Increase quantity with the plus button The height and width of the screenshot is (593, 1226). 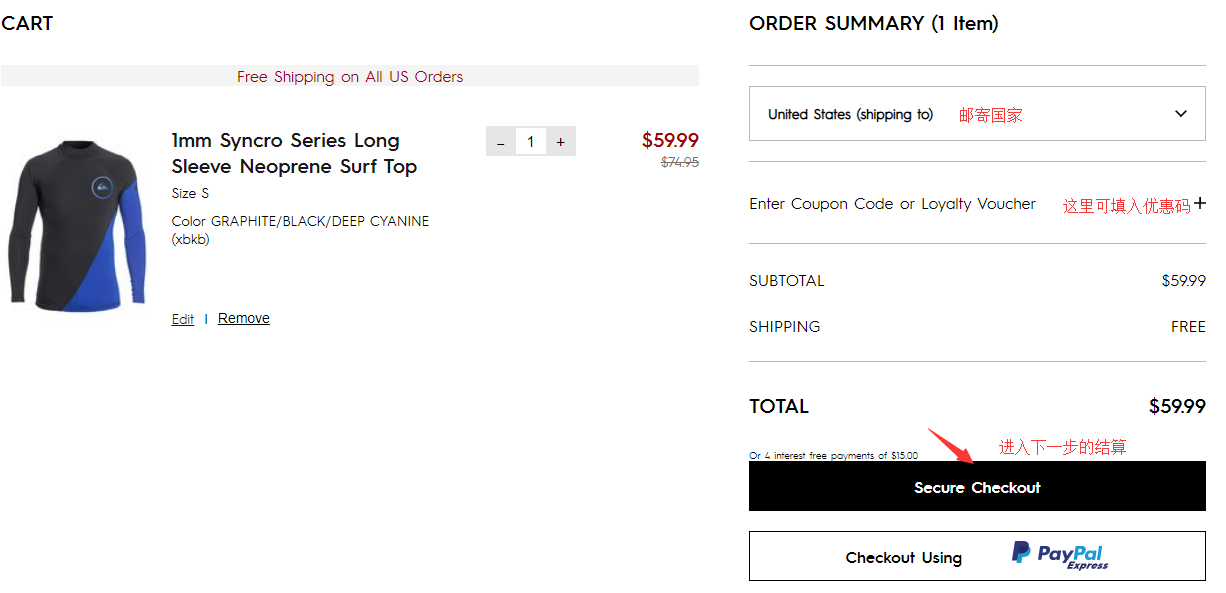pos(561,142)
